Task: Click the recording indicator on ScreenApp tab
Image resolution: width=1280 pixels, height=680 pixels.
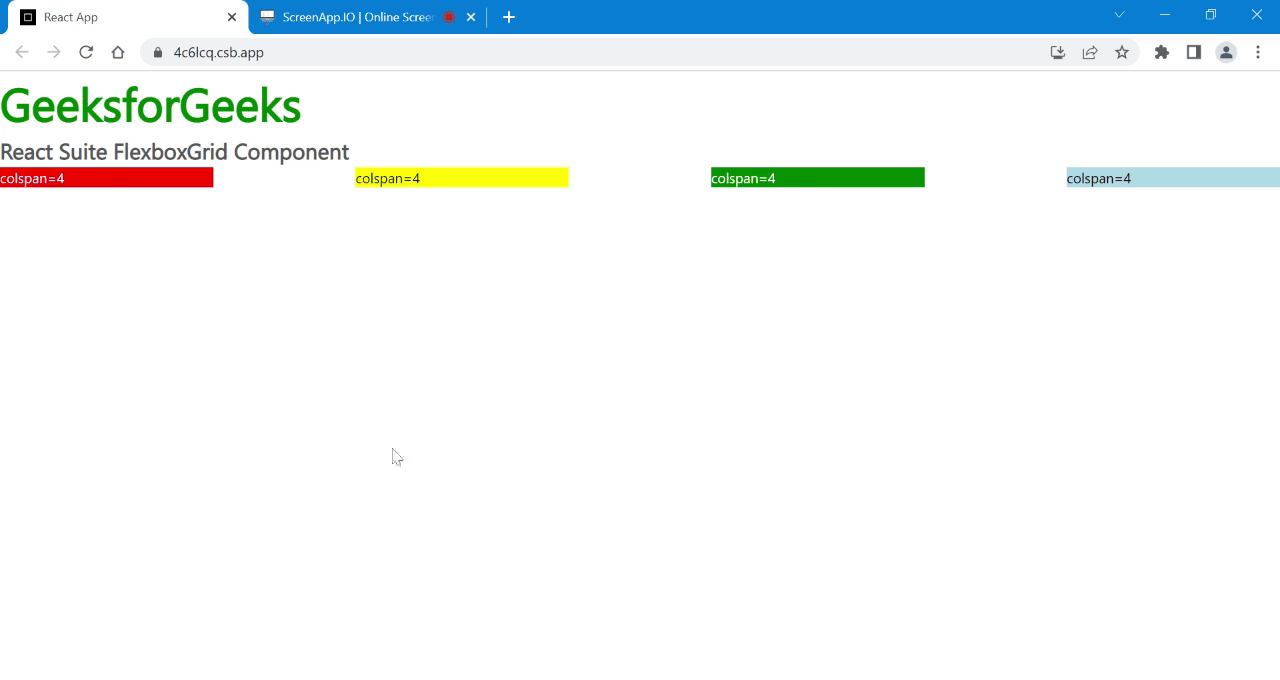Action: tap(449, 17)
